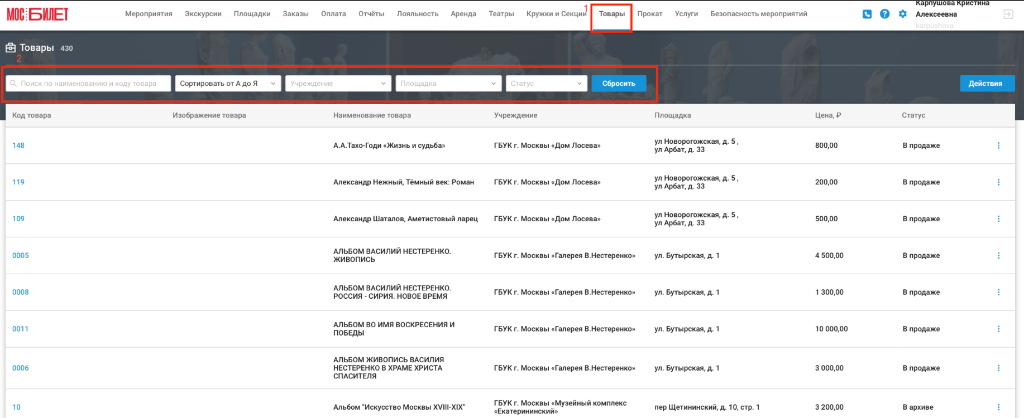The width and height of the screenshot is (1024, 418).
Task: Open the Действия button
Action: [x=987, y=84]
